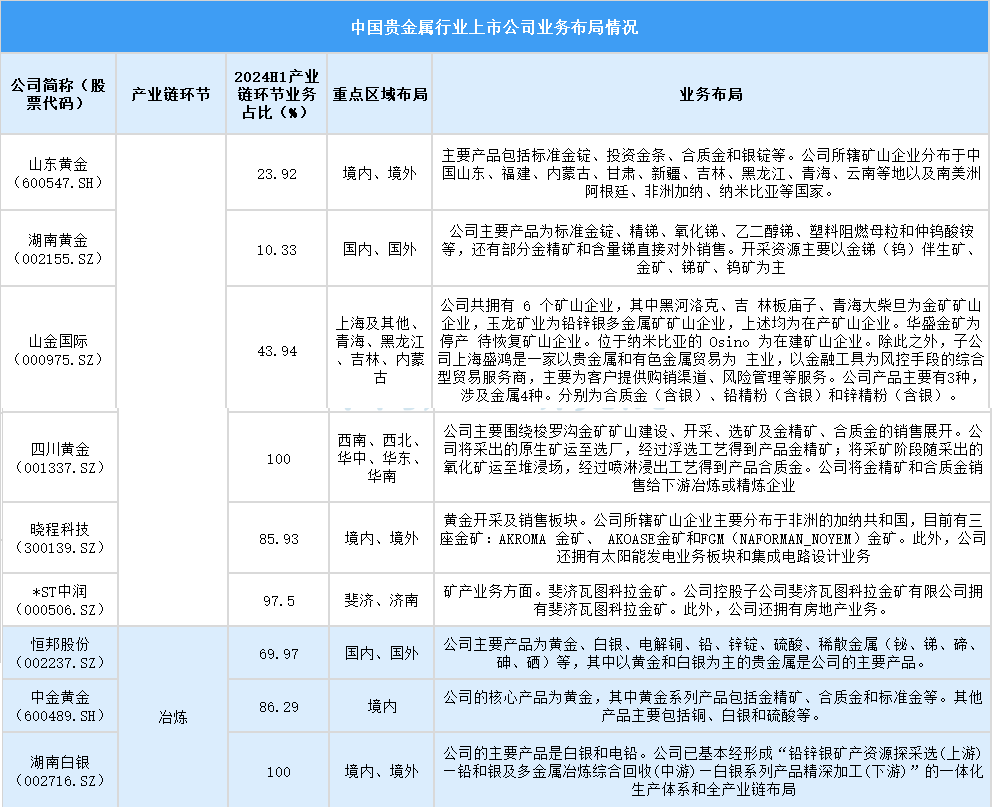
Task: Click the 斐济、济南 region cell
Action: [382, 600]
